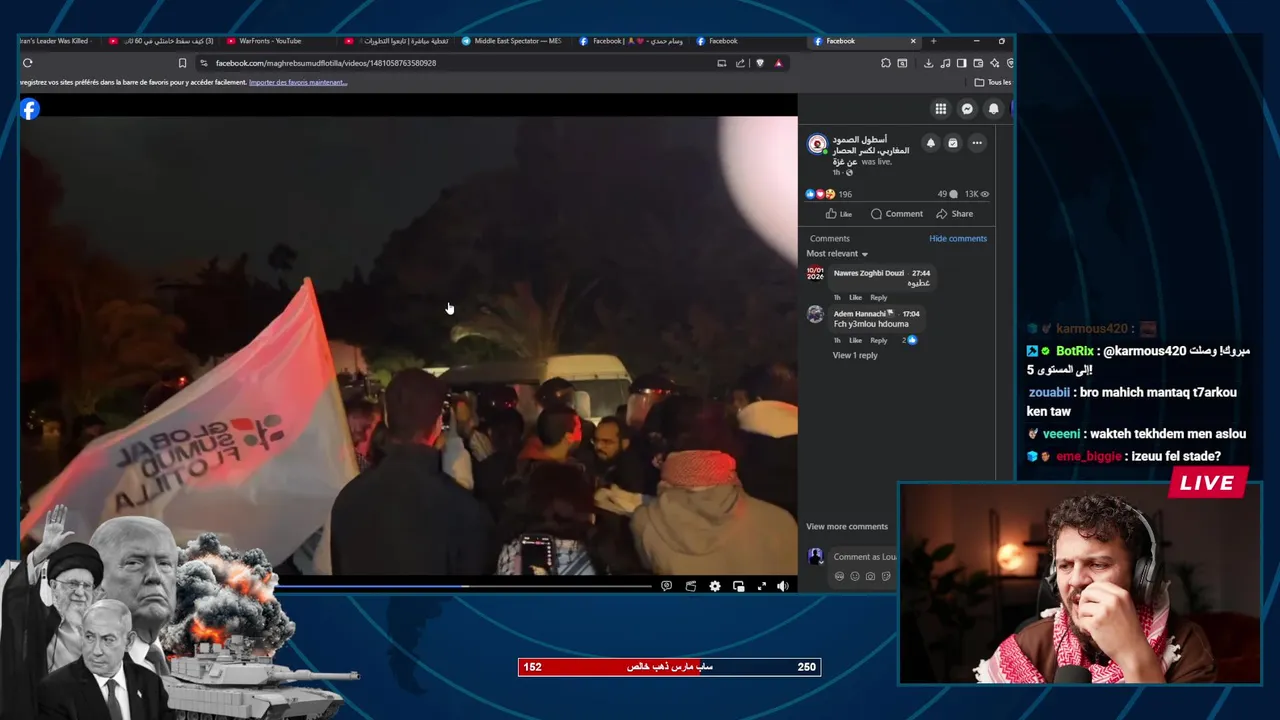Insert an avatar sticker in comment

839,576
